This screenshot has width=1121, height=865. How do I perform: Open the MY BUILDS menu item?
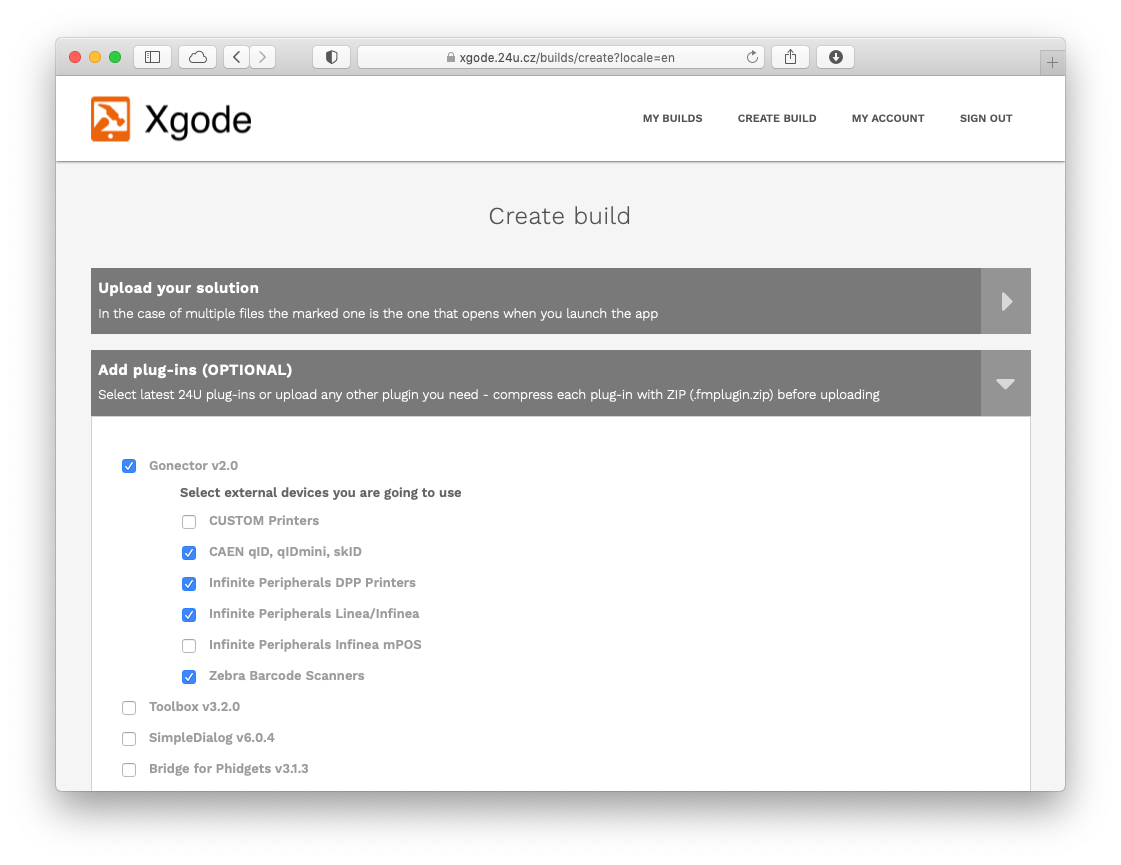tap(672, 119)
